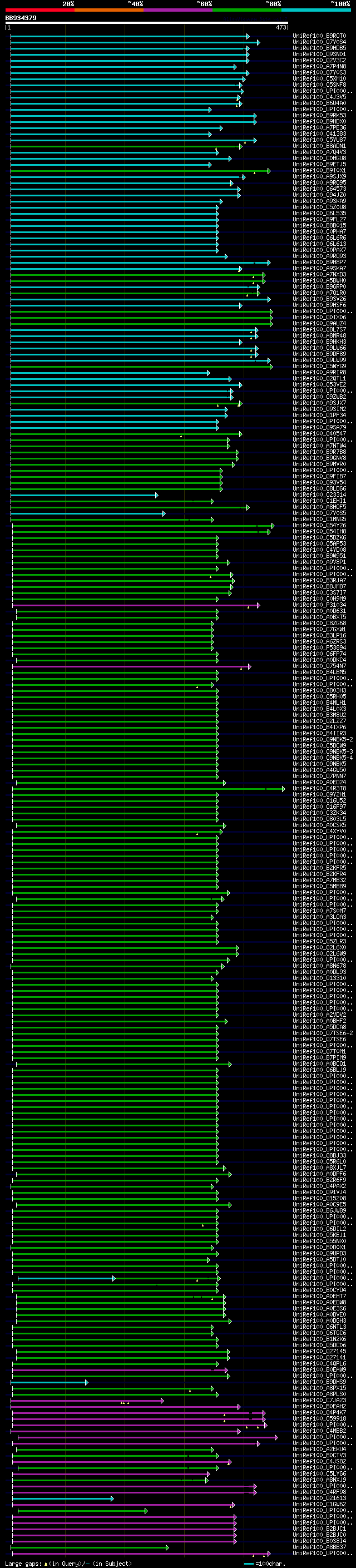Select the UniRef100_A7Q4V3 label

point(319,152)
